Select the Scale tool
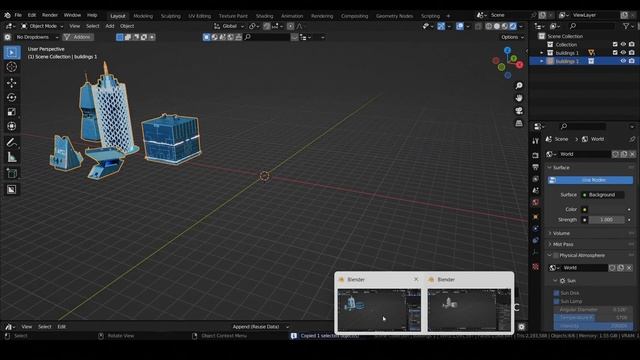This screenshot has width=640, height=360. click(x=11, y=111)
